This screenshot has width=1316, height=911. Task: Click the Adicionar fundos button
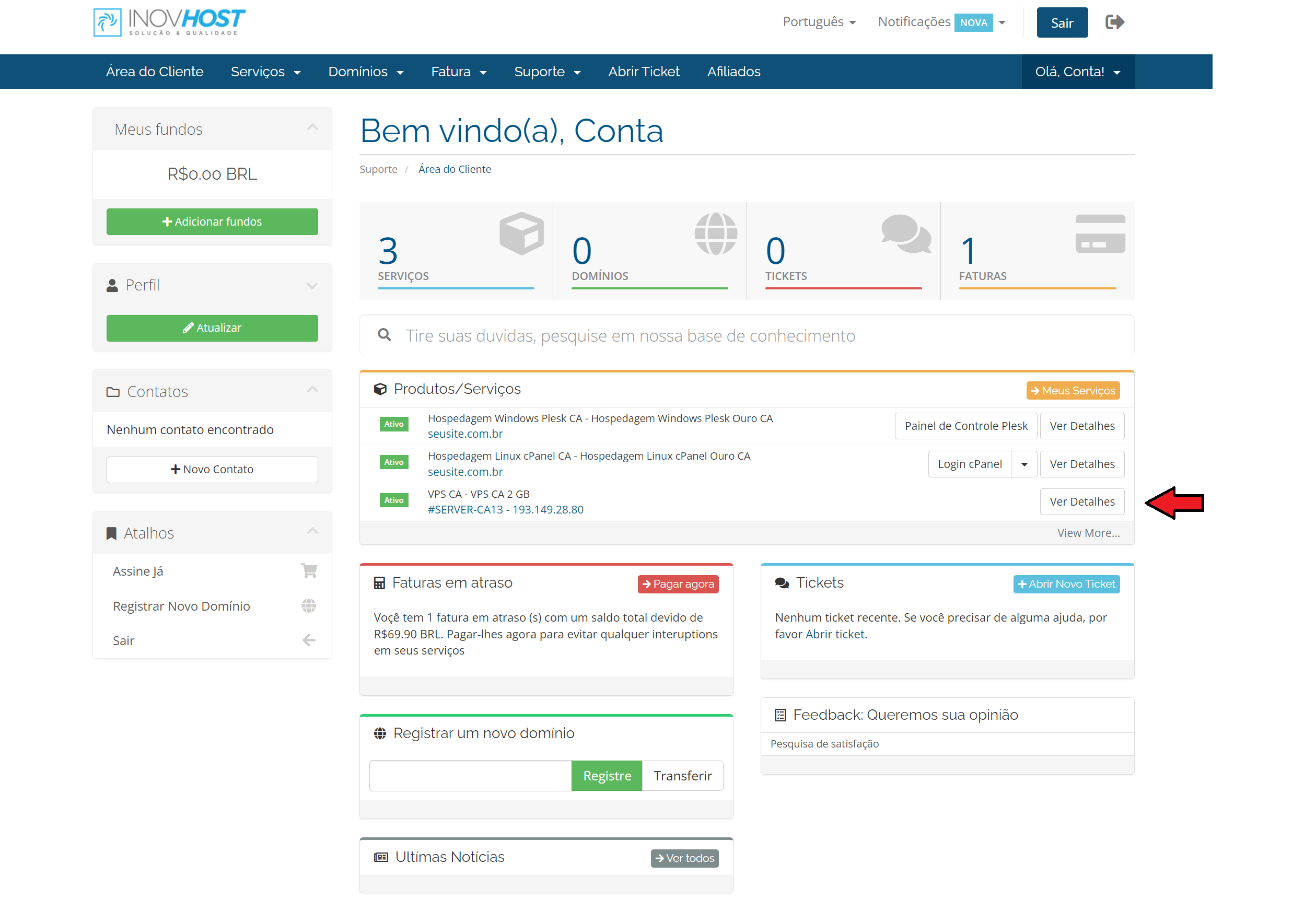[x=212, y=221]
